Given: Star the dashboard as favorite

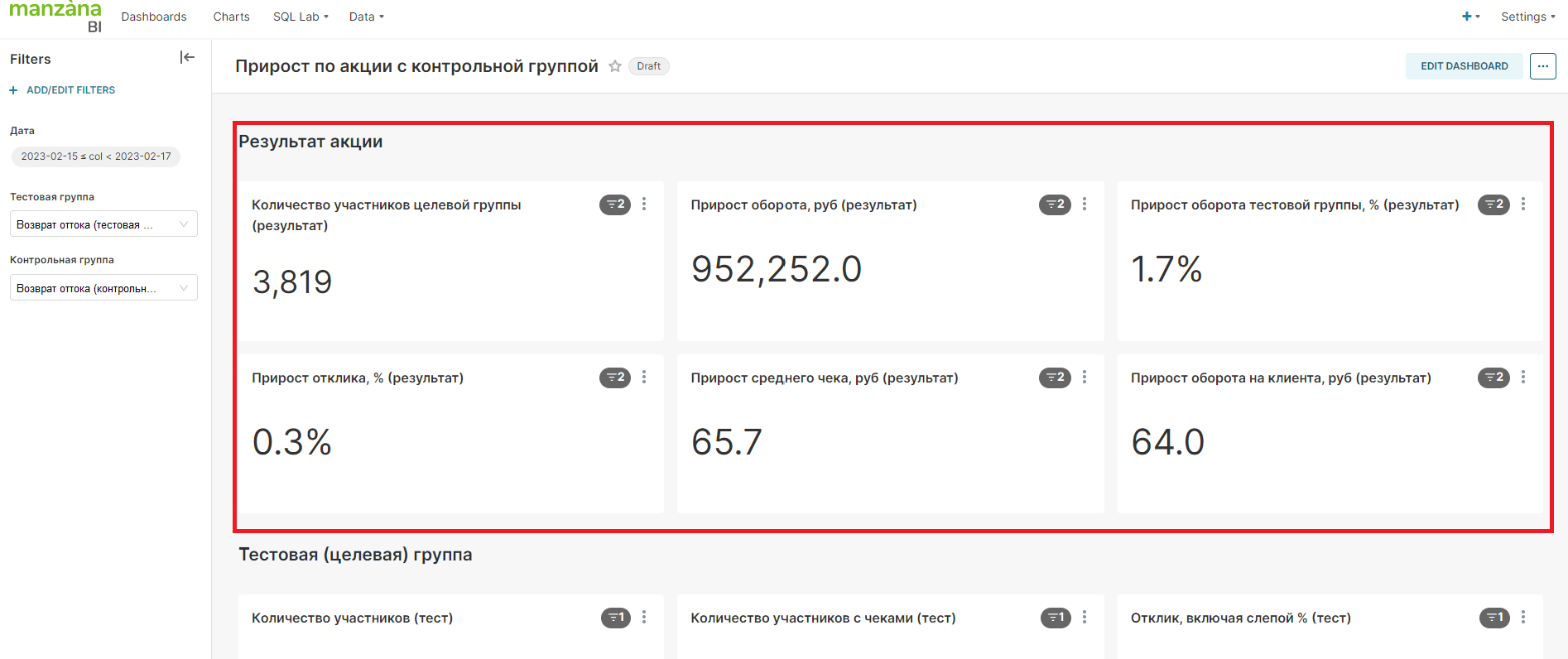Looking at the screenshot, I should (615, 66).
